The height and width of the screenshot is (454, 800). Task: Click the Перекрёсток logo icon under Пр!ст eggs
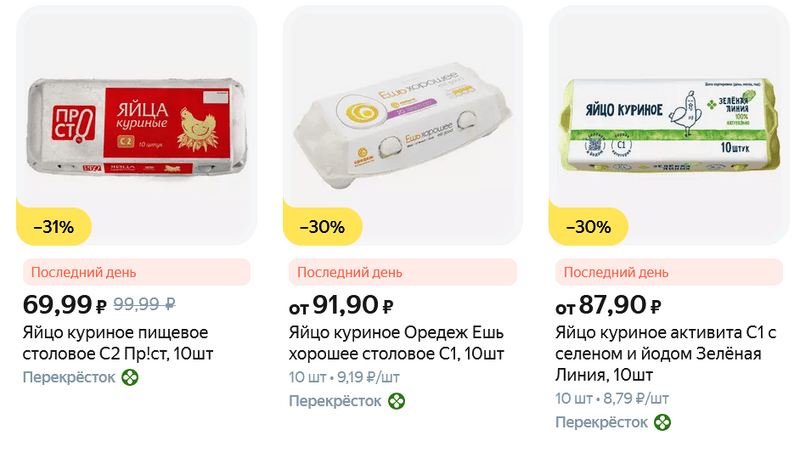pyautogui.click(x=129, y=377)
